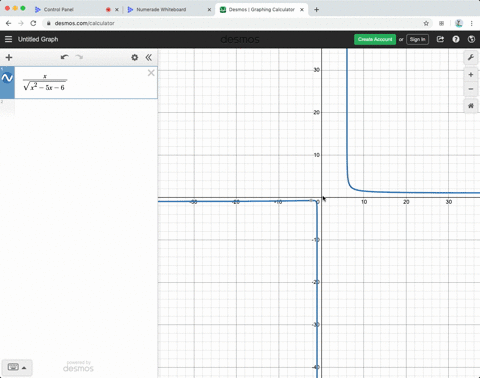This screenshot has width=480, height=378.
Task: Zoom out on the graph
Action: coord(471,89)
